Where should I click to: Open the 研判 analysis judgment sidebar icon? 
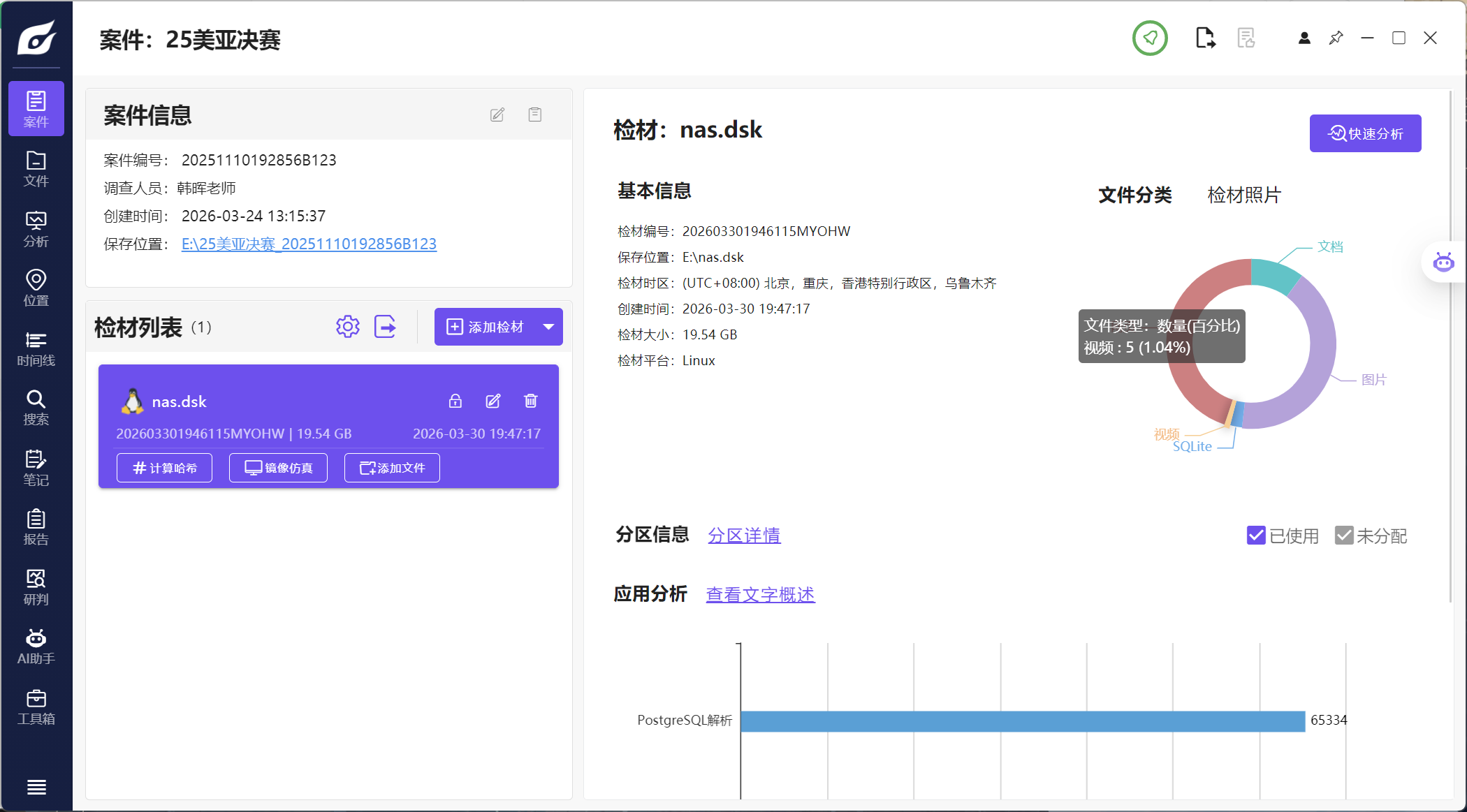pos(36,586)
